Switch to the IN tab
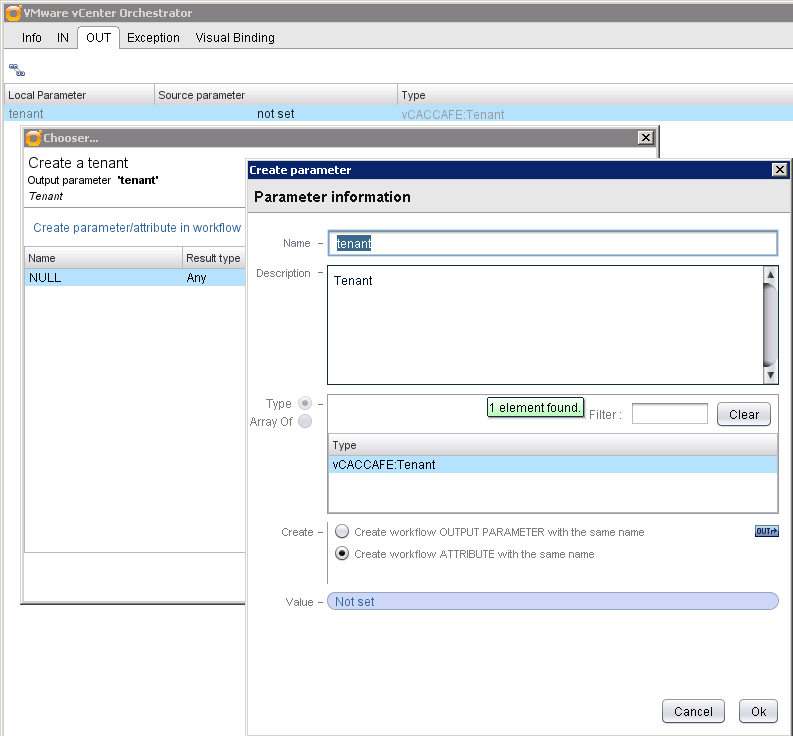 click(63, 38)
